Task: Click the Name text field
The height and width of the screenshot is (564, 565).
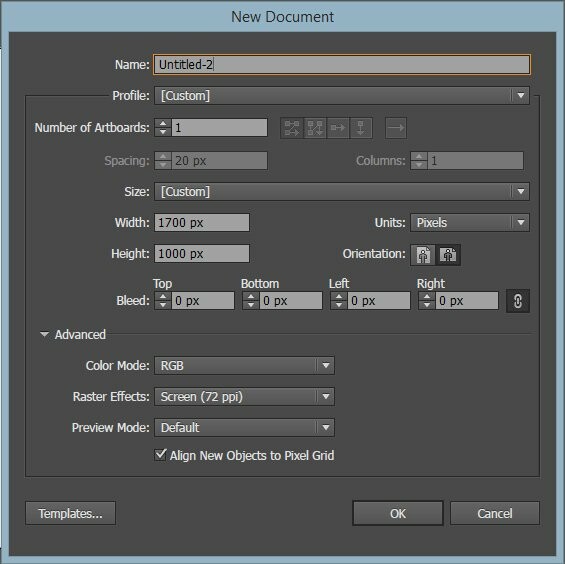Action: (x=342, y=65)
